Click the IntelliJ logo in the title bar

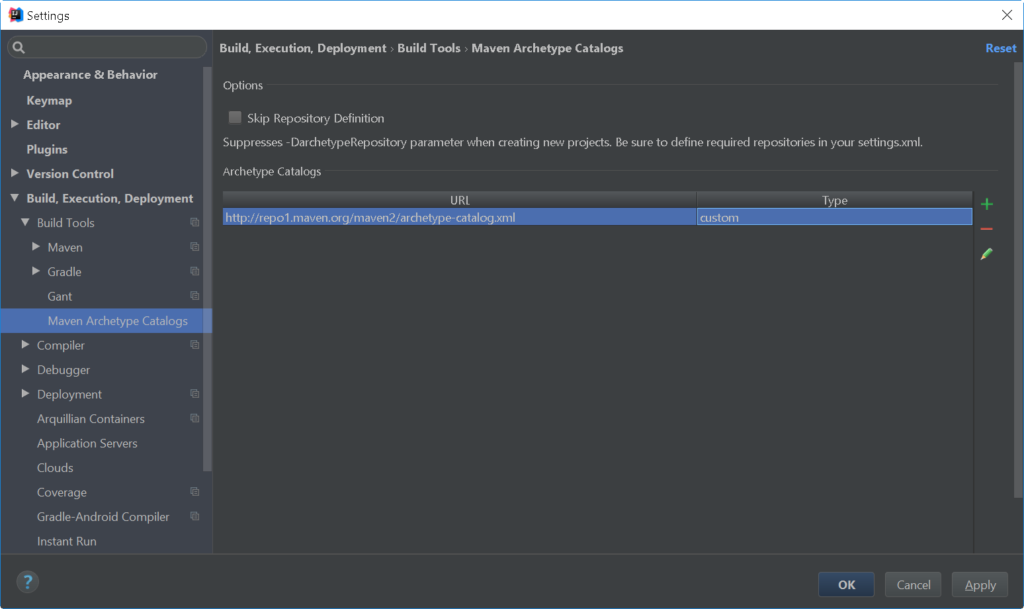[16, 15]
